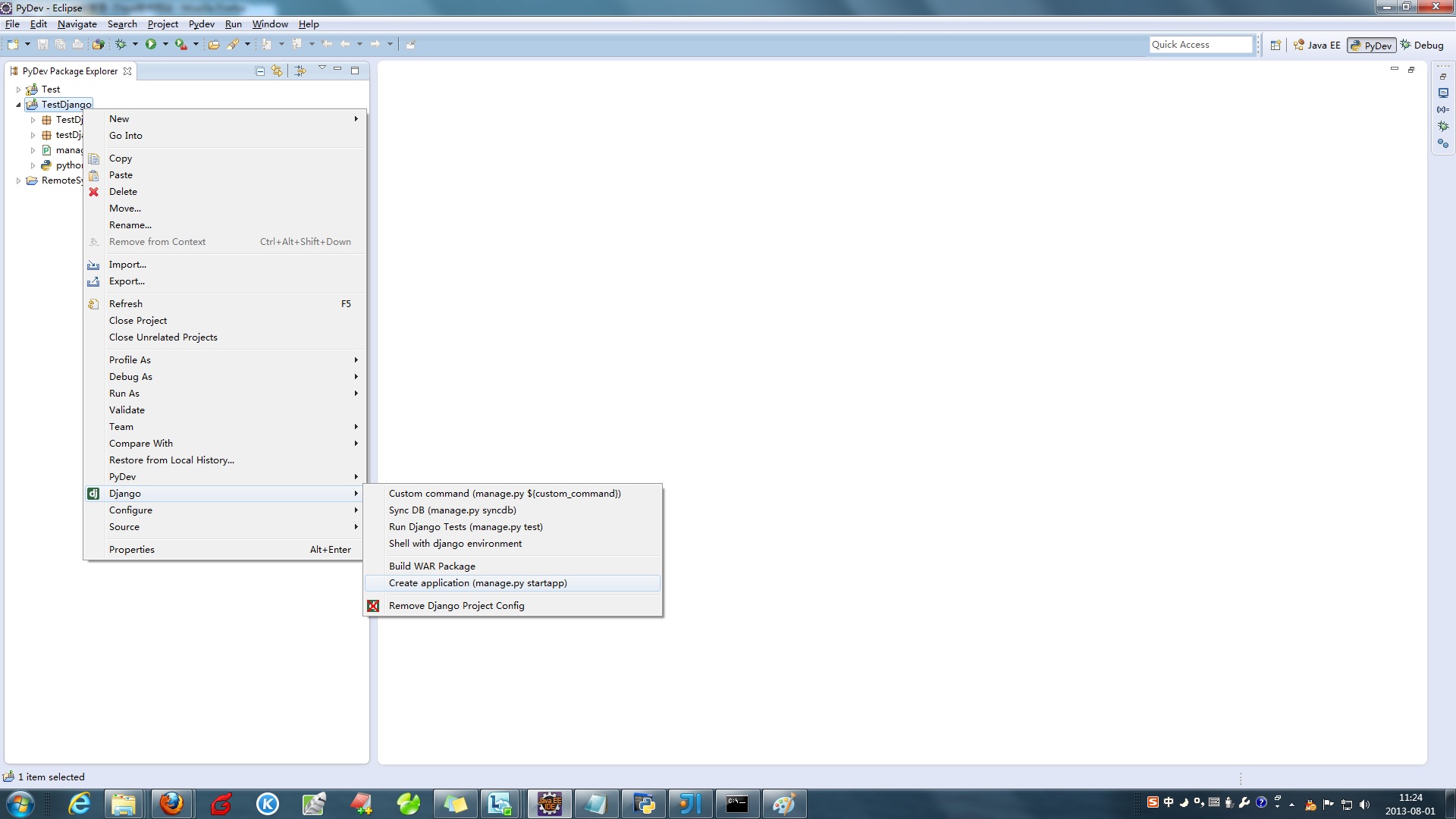
Task: Expand the Test project tree node
Action: (x=19, y=89)
